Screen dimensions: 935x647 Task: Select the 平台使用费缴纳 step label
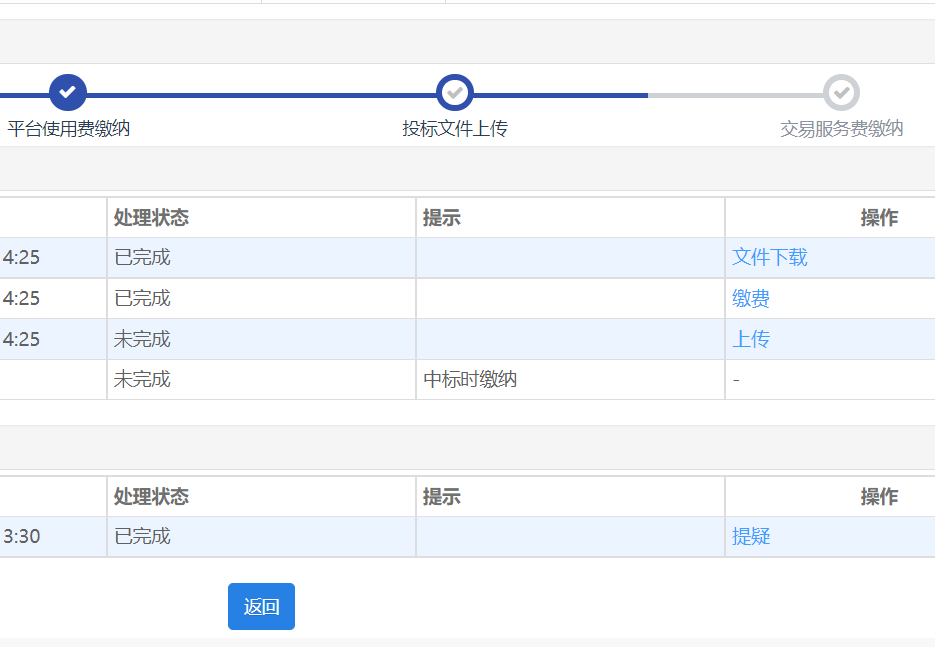pyautogui.click(x=69, y=129)
